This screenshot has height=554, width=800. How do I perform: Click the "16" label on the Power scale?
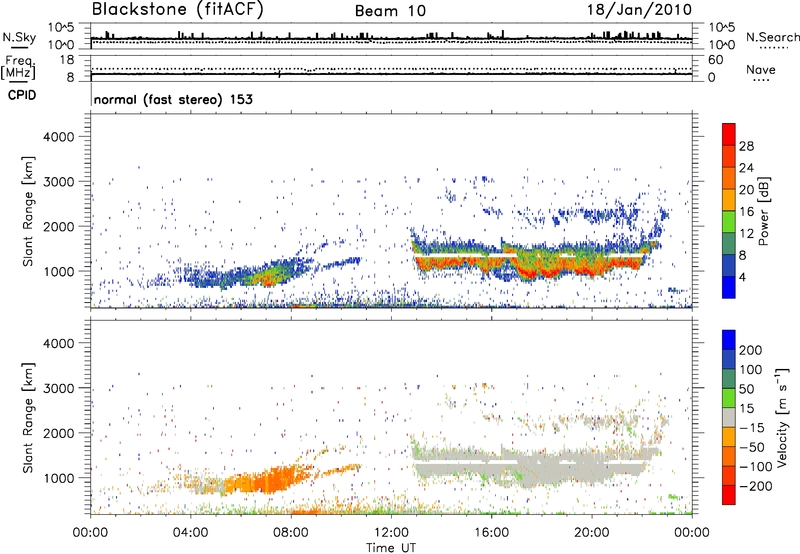[x=746, y=212]
